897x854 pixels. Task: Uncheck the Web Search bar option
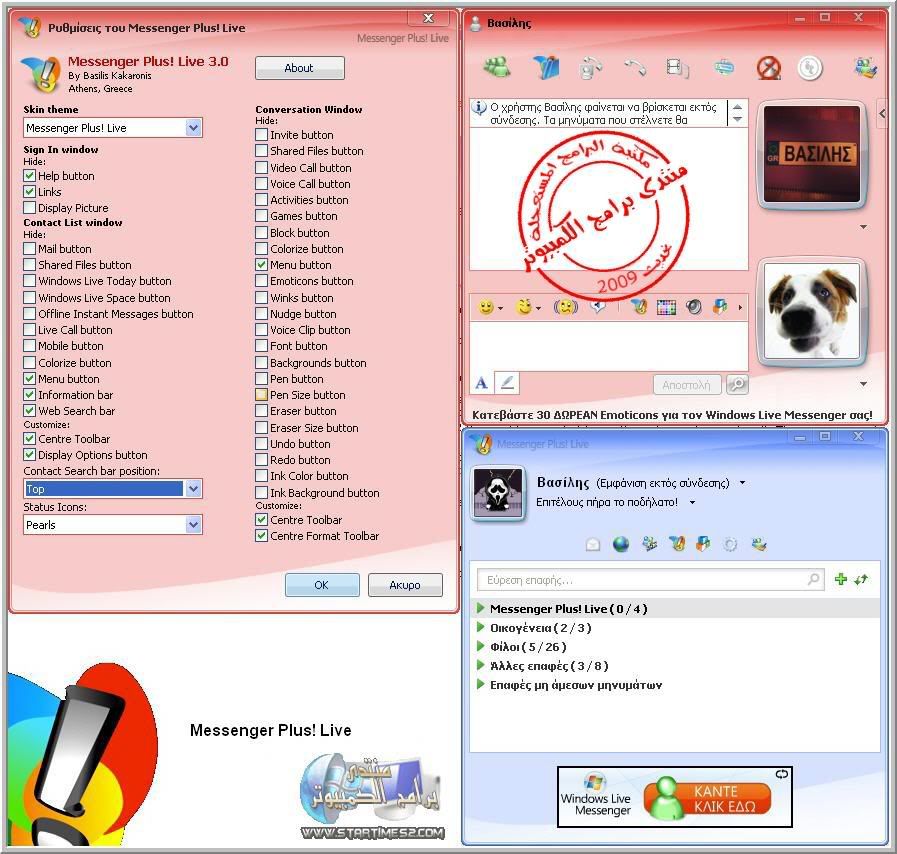tap(30, 411)
